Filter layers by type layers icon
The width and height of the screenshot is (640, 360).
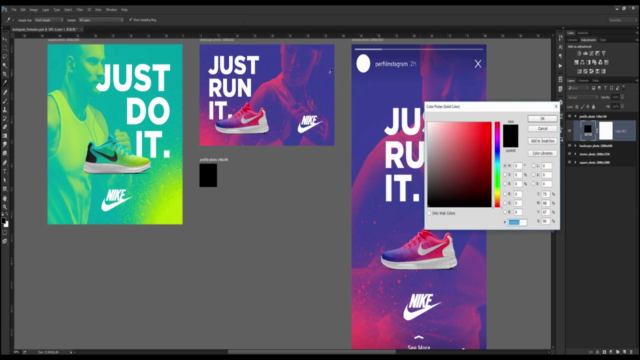click(x=605, y=88)
